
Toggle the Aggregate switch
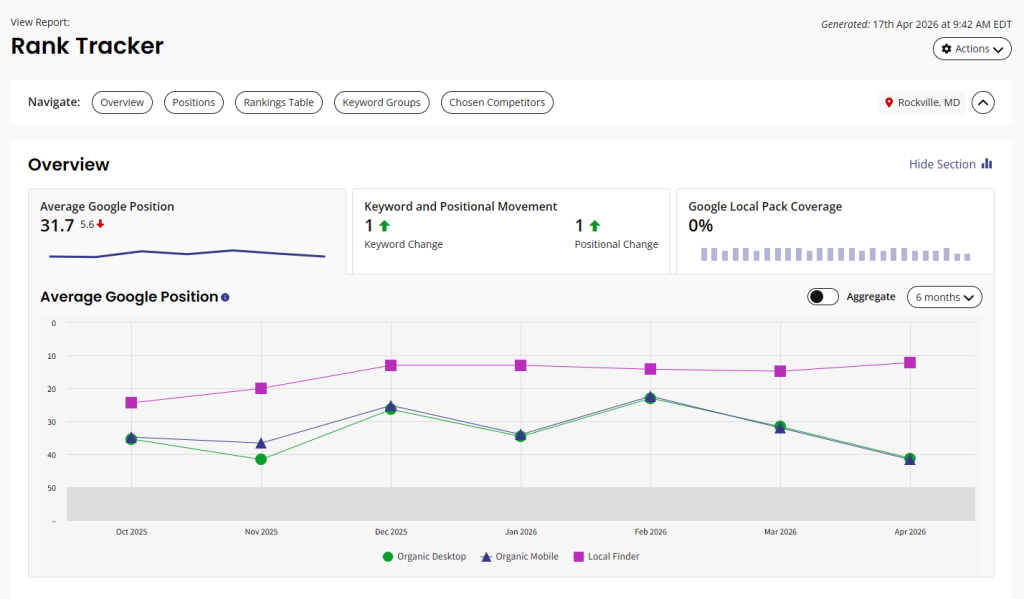(x=822, y=297)
